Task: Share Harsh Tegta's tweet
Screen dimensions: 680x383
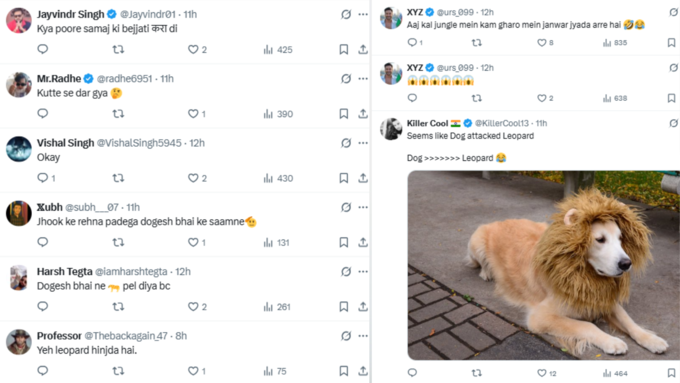Action: [363, 307]
